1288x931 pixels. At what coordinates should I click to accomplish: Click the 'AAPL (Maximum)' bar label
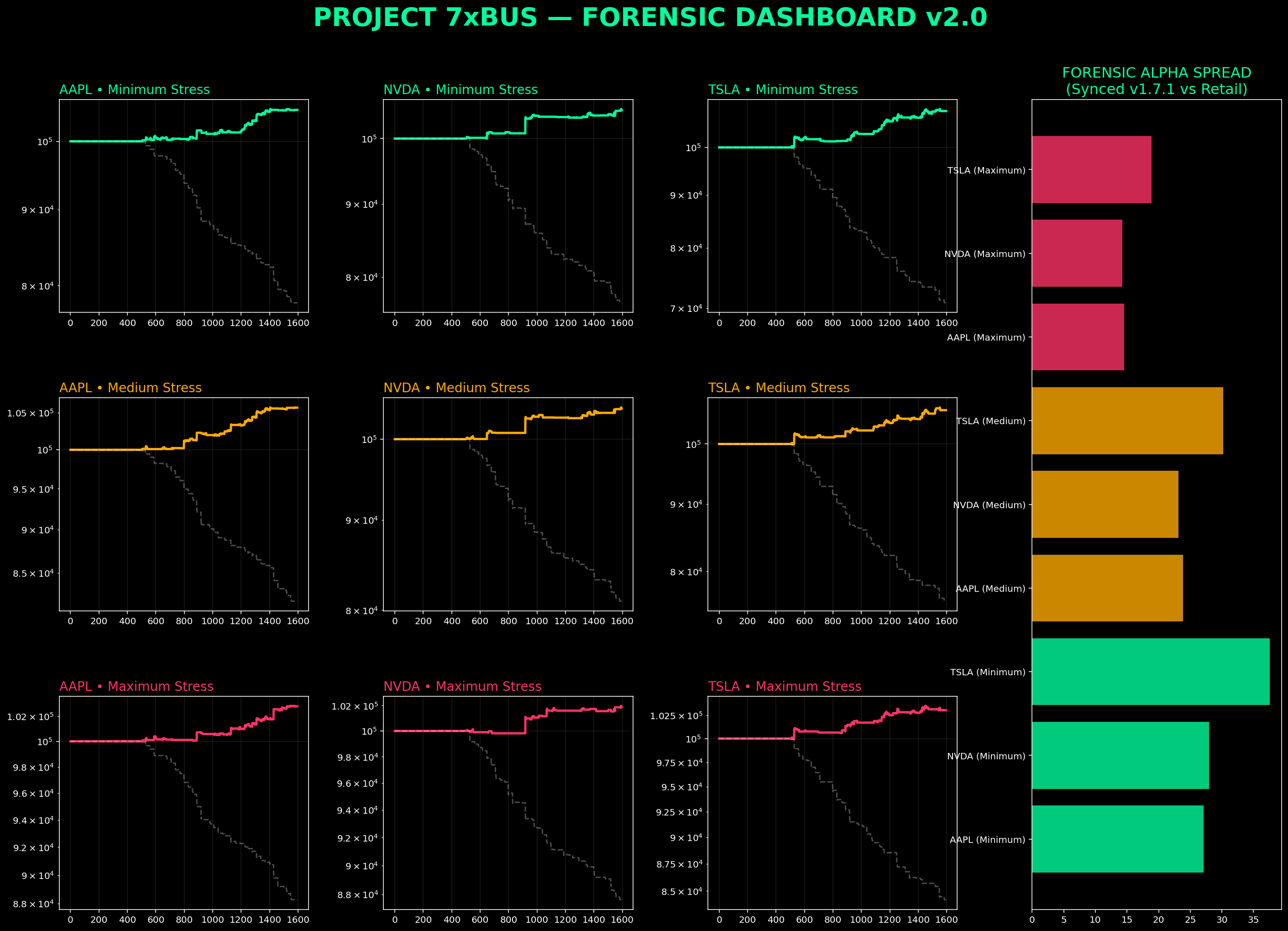tap(986, 337)
